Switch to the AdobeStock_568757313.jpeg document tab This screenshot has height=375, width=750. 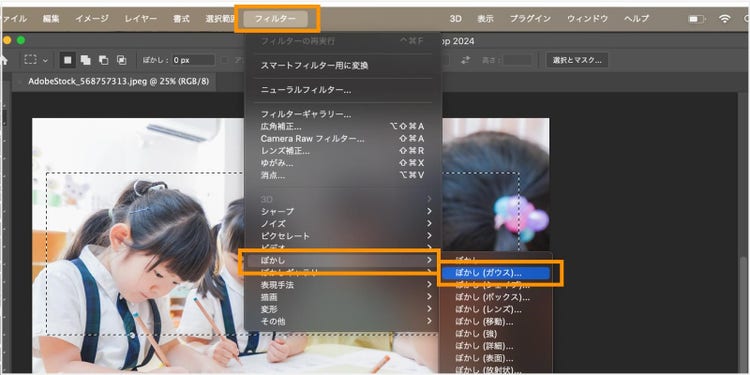118,81
